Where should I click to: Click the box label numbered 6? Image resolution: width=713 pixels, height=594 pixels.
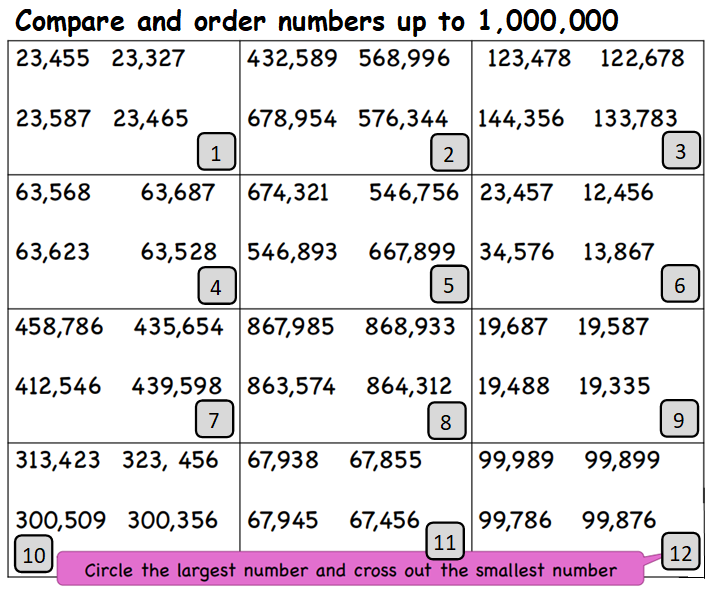tap(680, 283)
